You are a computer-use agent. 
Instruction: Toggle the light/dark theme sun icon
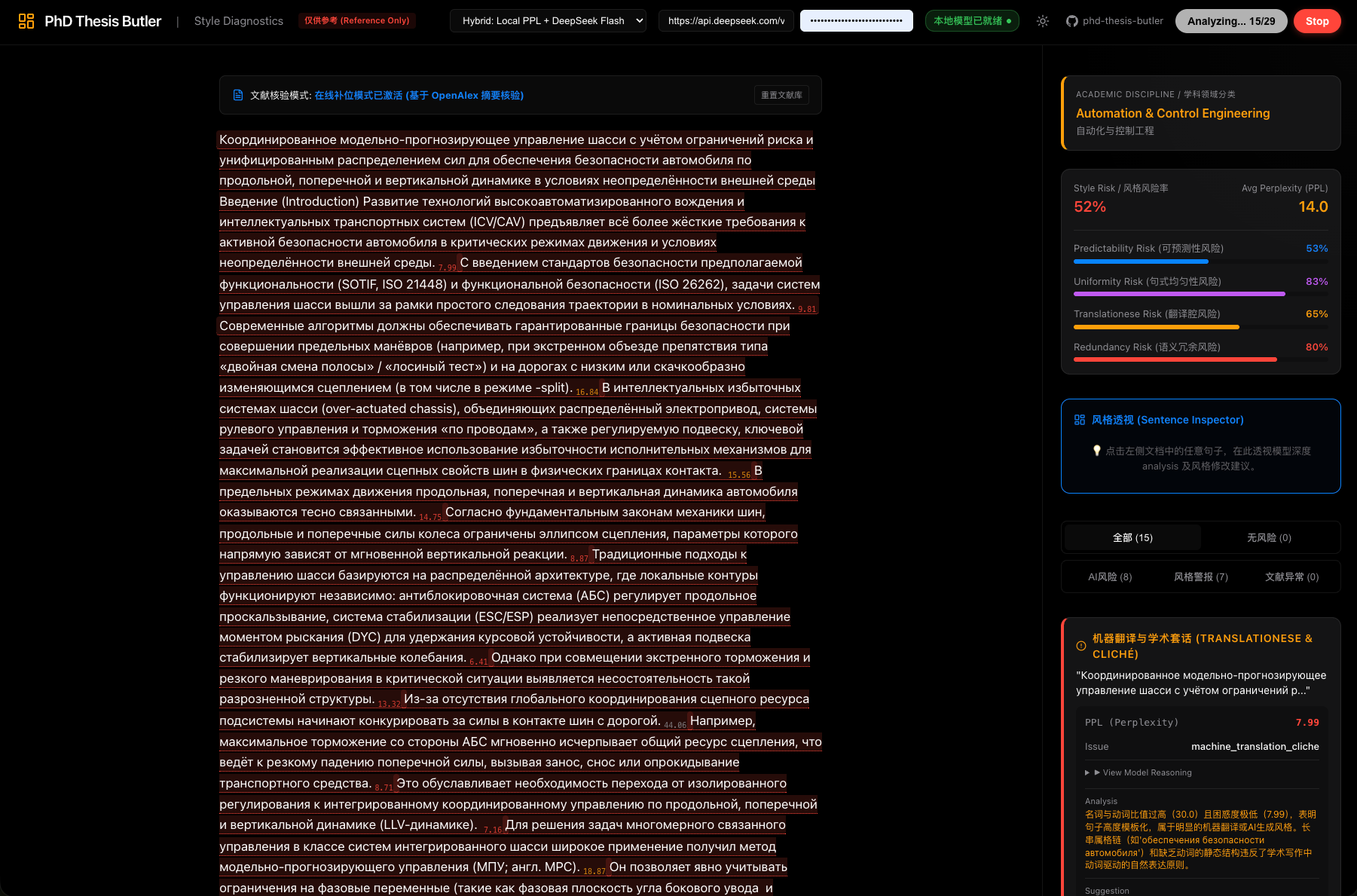pyautogui.click(x=1043, y=21)
